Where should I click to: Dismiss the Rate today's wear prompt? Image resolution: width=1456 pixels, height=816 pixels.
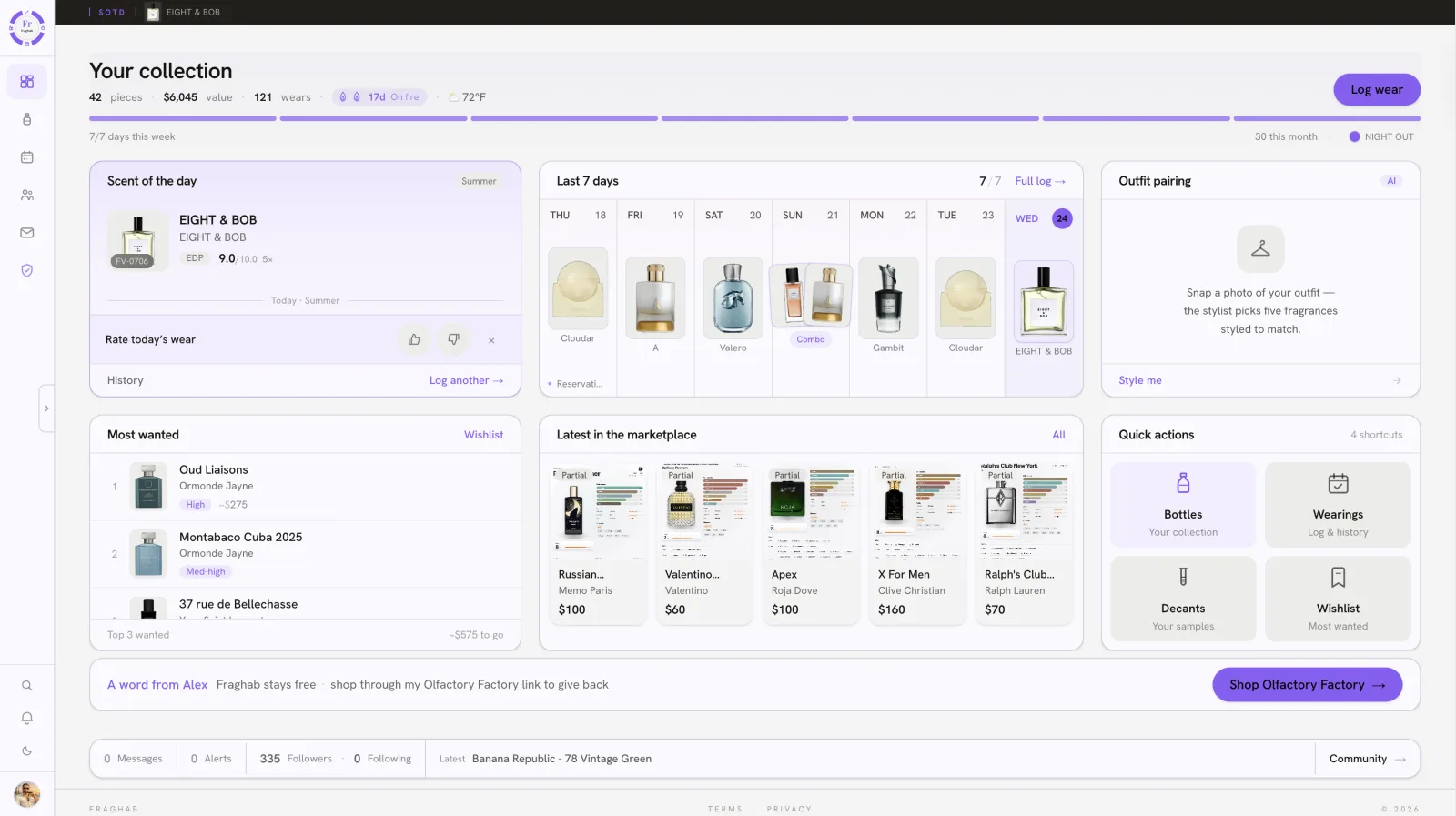click(x=491, y=340)
